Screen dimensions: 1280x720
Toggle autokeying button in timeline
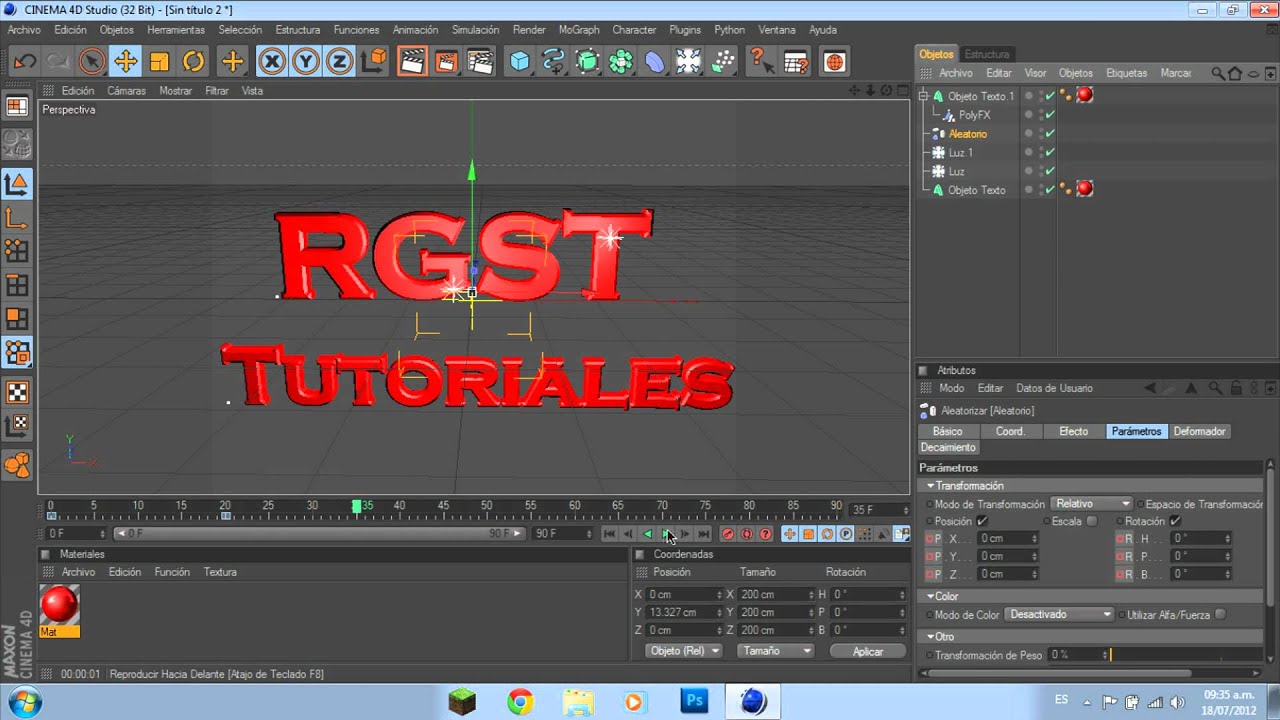pyautogui.click(x=746, y=534)
